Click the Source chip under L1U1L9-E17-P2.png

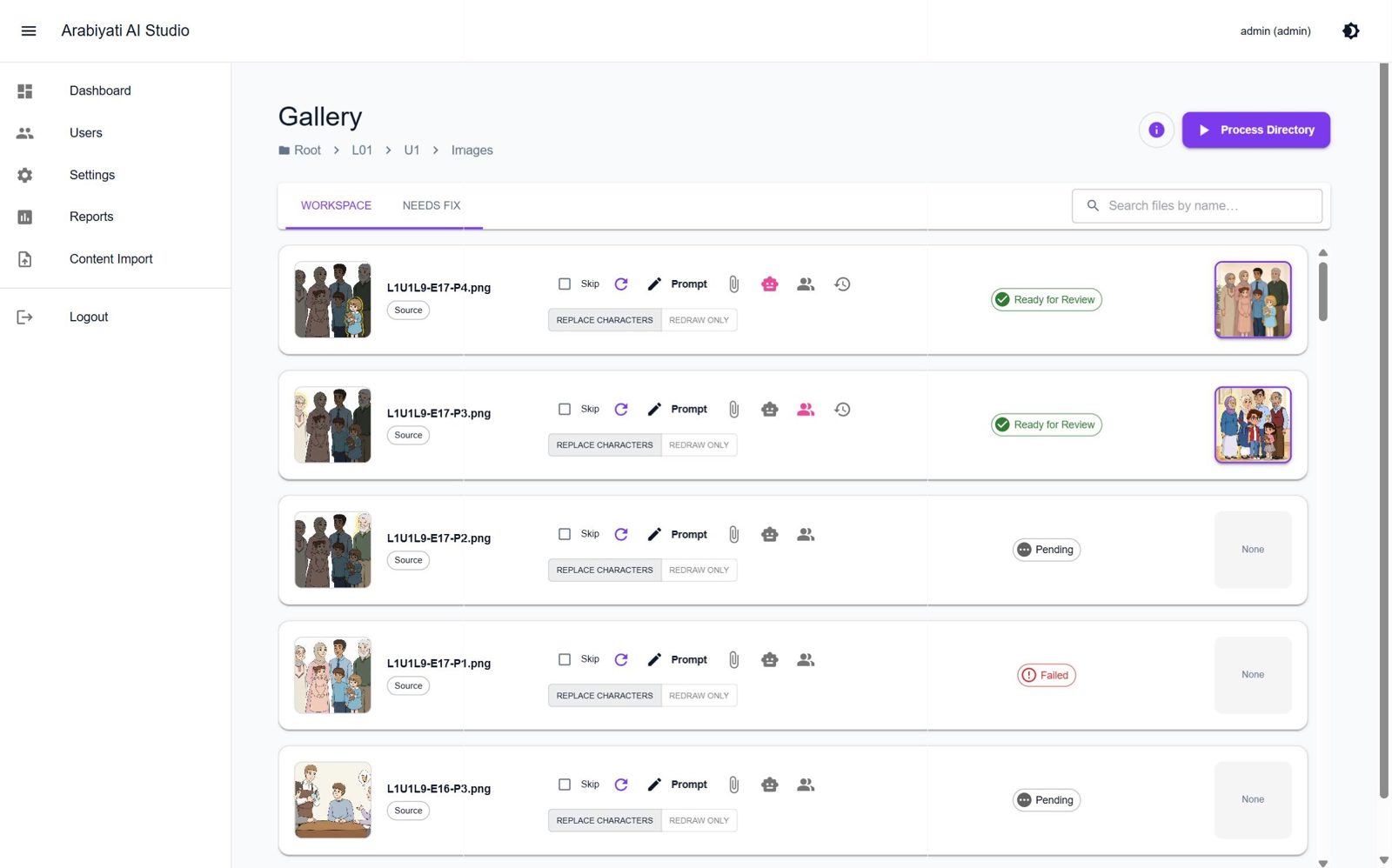[408, 561]
